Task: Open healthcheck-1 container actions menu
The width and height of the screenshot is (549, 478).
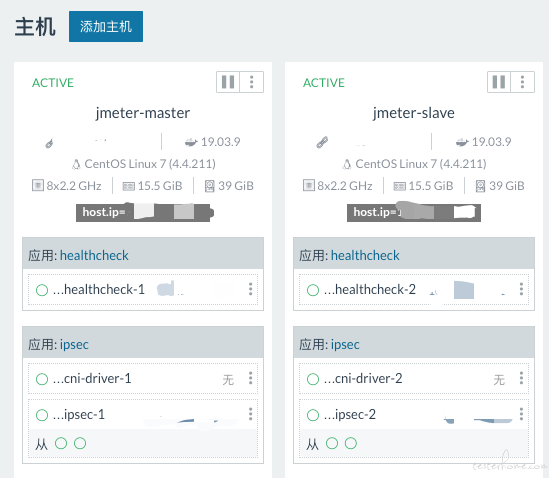Action: [x=250, y=289]
